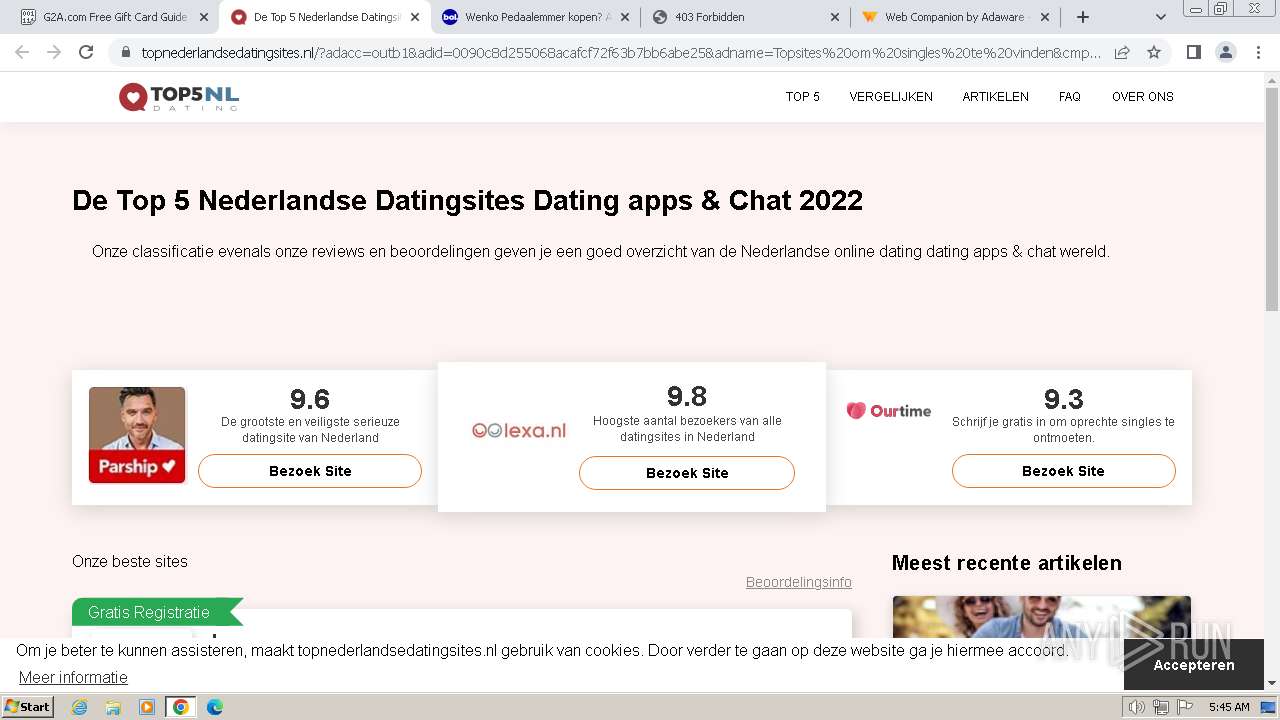Go forward to the next page

point(54,52)
